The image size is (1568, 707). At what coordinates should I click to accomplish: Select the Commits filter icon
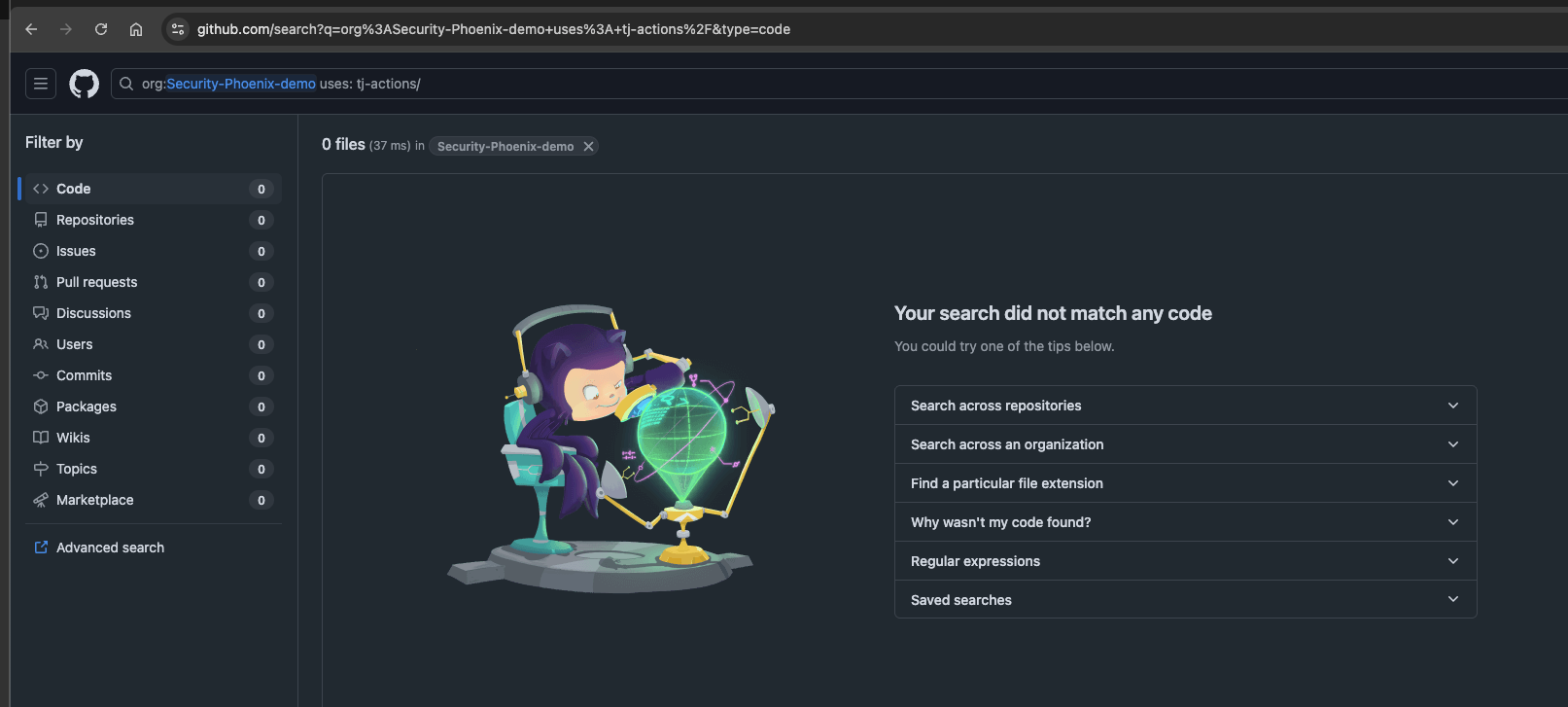(40, 375)
